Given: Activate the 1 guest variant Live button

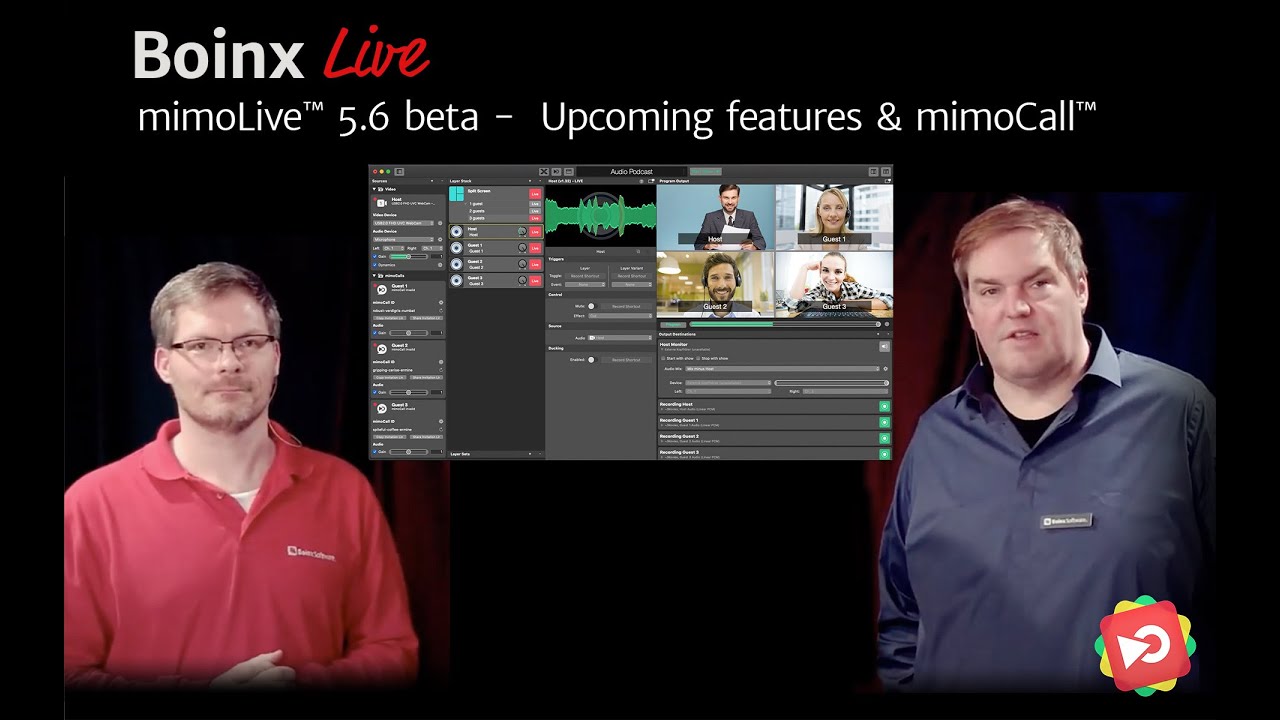Looking at the screenshot, I should pos(535,204).
